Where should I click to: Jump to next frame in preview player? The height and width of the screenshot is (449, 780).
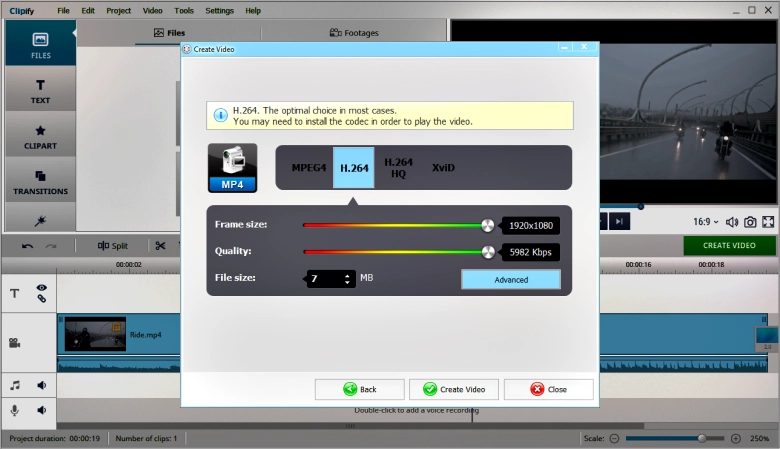point(619,221)
